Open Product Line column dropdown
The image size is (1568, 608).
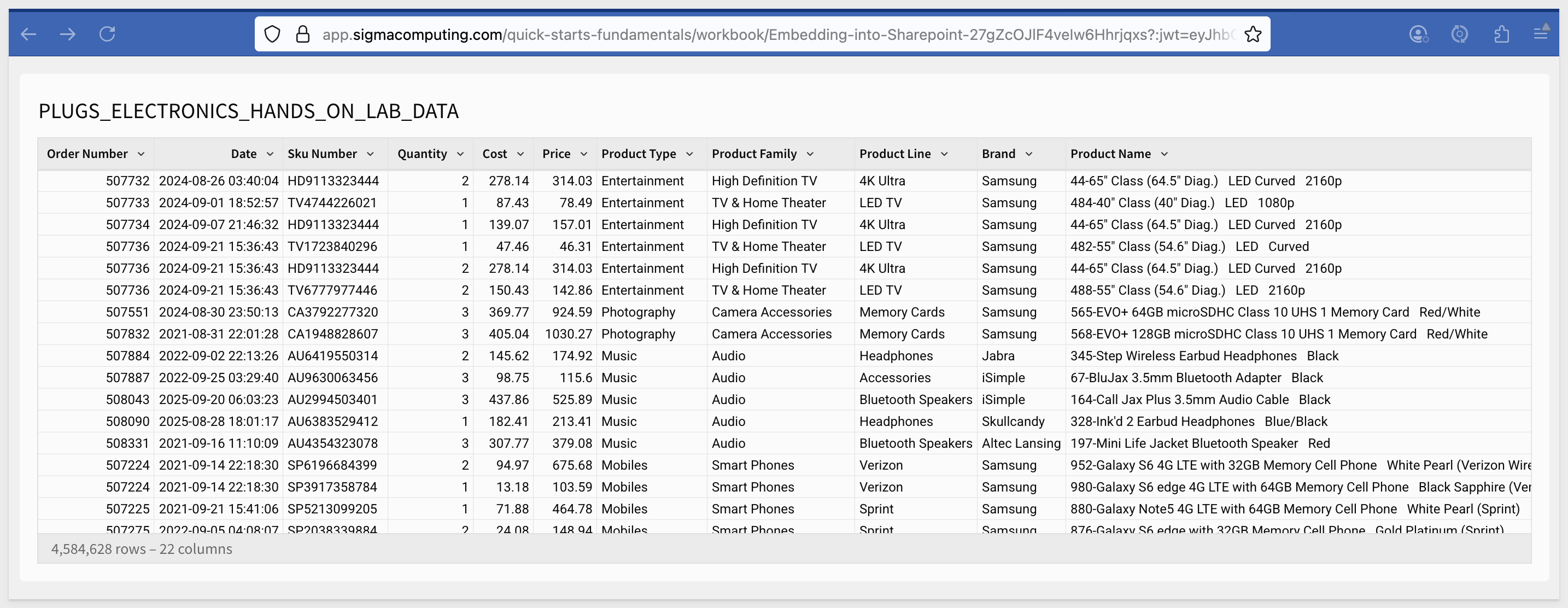(x=944, y=154)
